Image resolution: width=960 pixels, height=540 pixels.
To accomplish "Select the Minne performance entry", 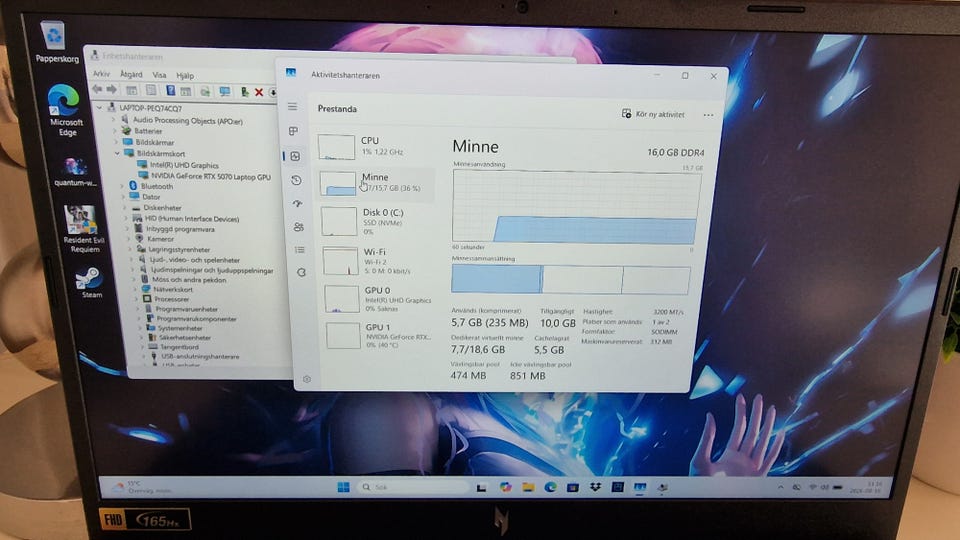I will click(376, 182).
